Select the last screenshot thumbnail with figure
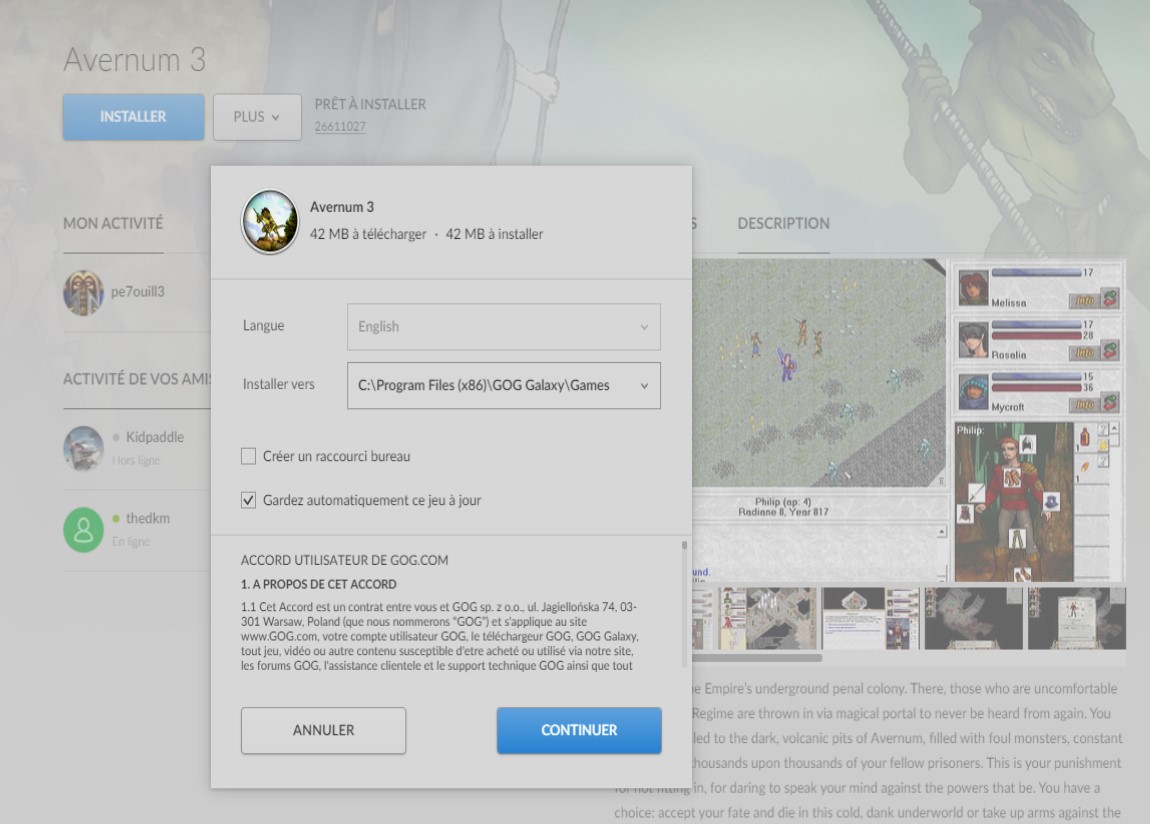 tap(1077, 618)
